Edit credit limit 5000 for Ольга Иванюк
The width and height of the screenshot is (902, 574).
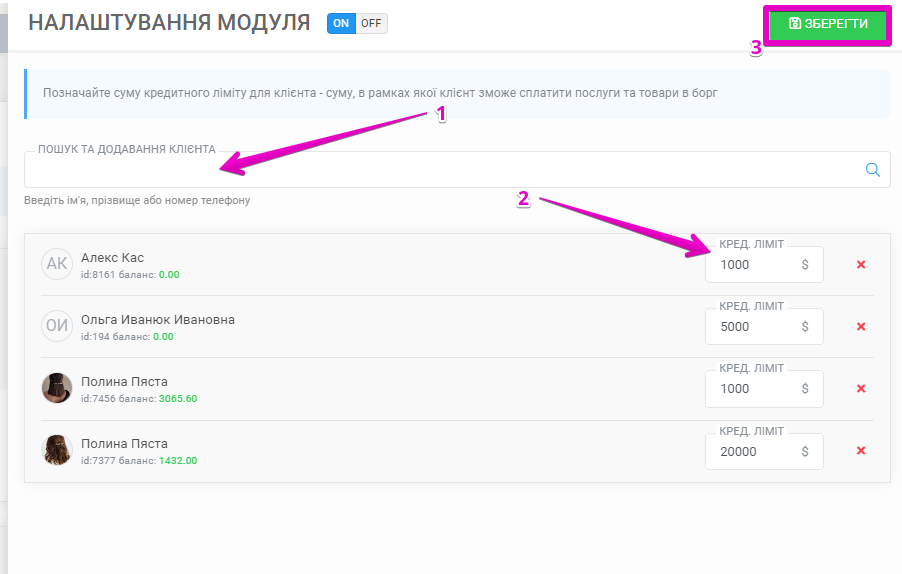point(764,327)
